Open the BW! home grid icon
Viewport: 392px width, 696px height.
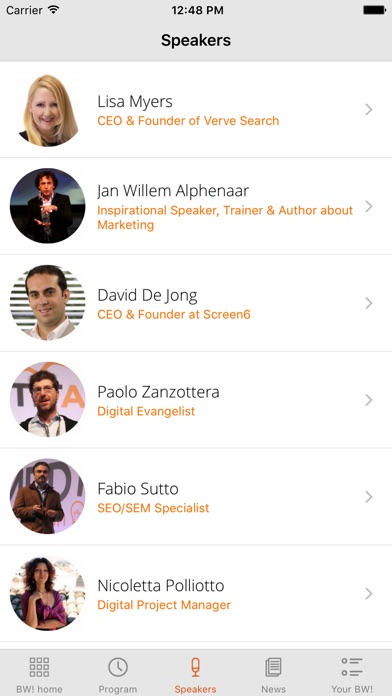click(39, 667)
